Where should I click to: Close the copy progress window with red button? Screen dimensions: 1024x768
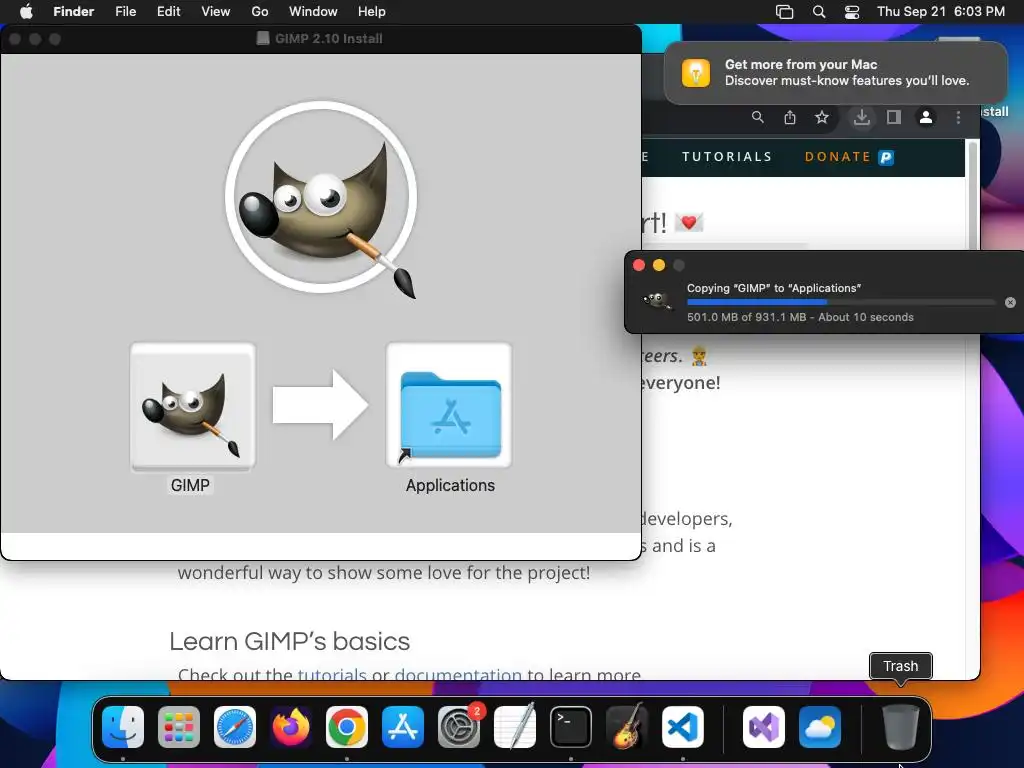coord(639,264)
